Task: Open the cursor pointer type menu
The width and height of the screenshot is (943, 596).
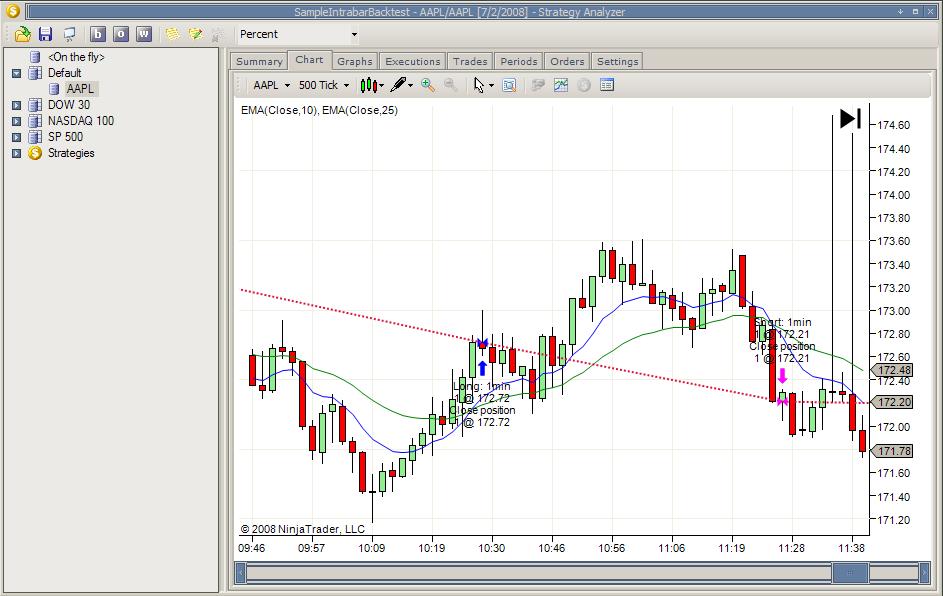Action: click(483, 85)
